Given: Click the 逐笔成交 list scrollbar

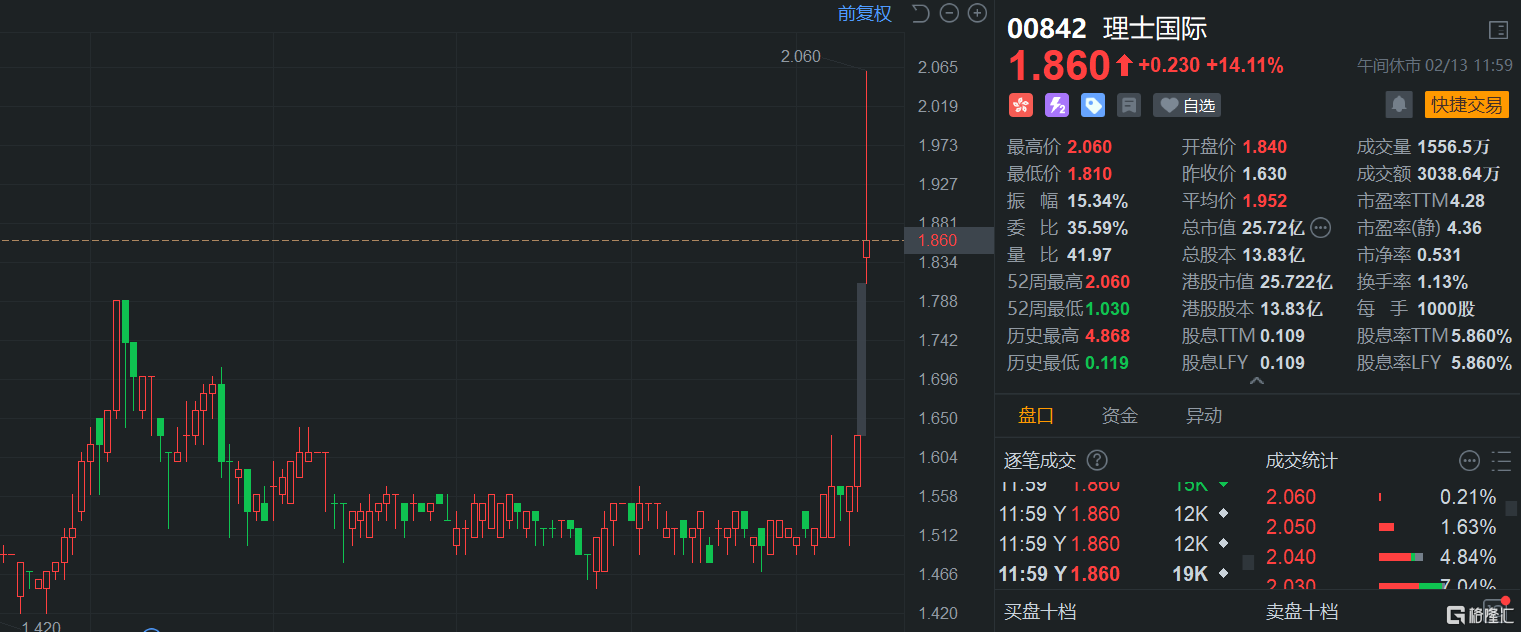Looking at the screenshot, I should coord(1248,563).
